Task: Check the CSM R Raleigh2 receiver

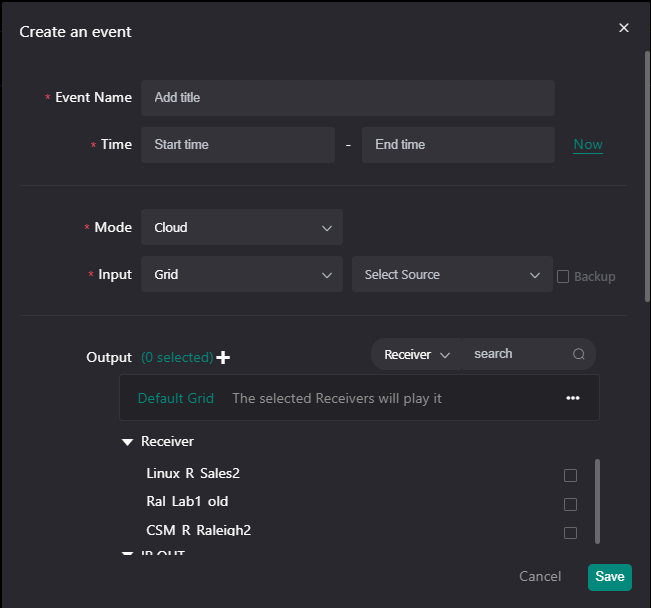Action: click(570, 533)
